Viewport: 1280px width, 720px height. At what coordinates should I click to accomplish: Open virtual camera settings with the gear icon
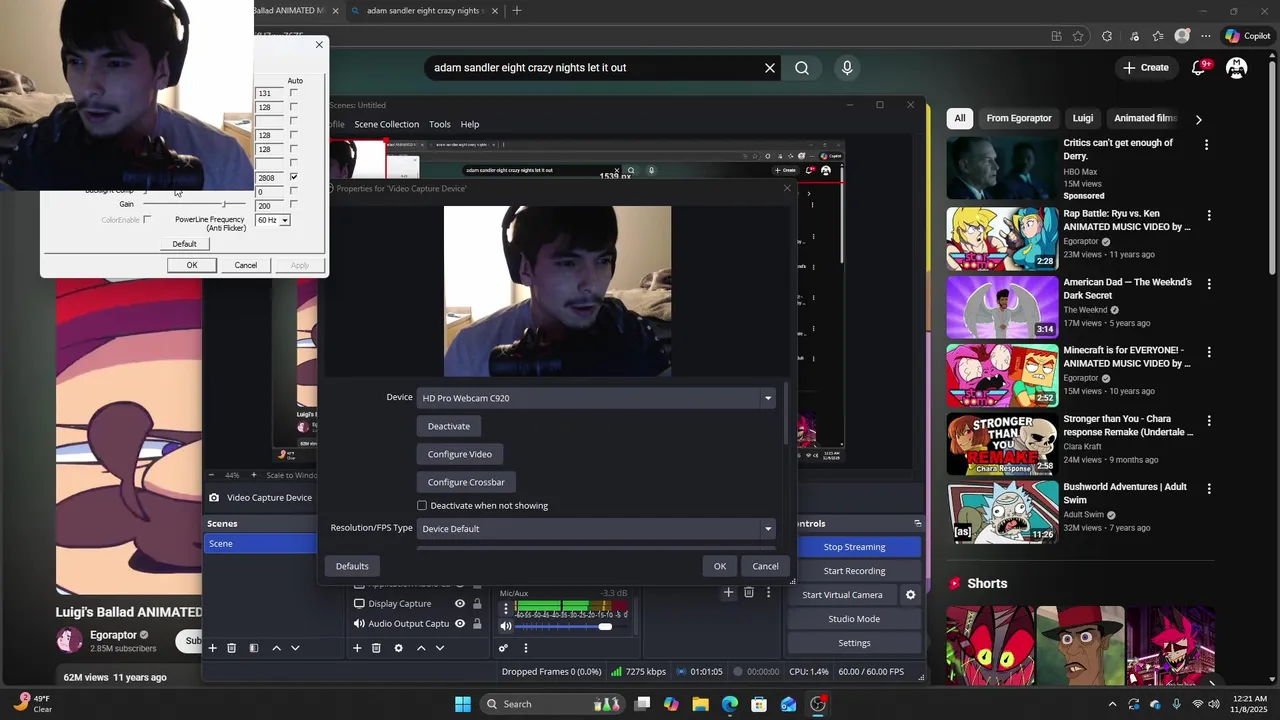pyautogui.click(x=910, y=595)
